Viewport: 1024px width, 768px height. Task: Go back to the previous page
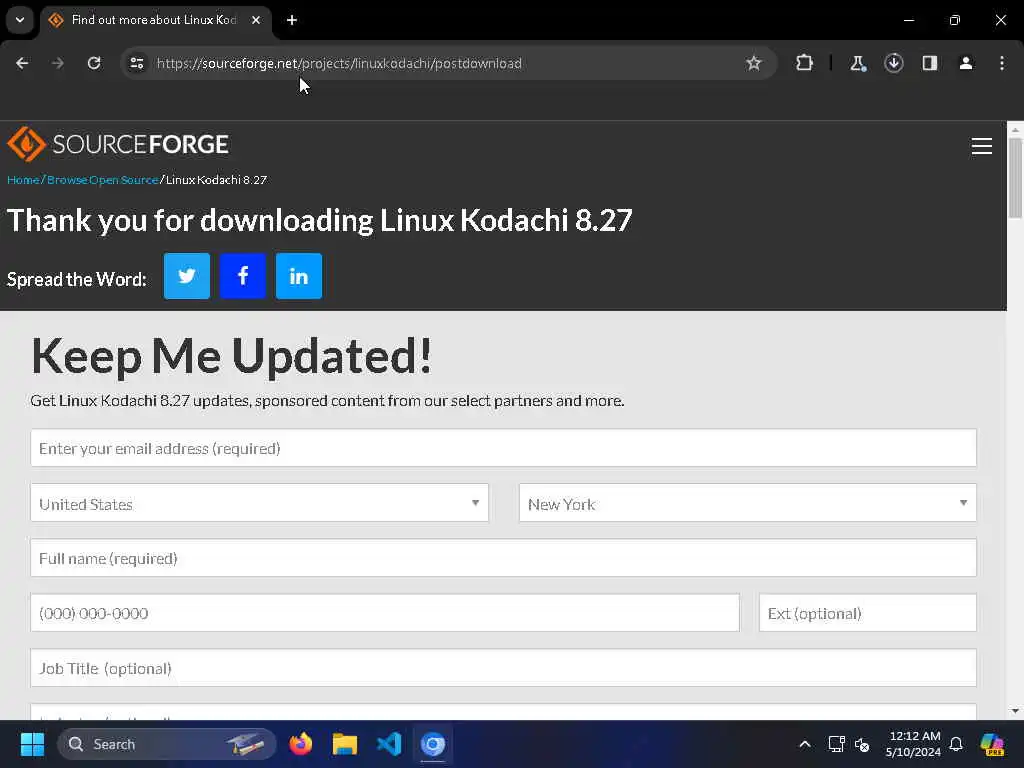pos(22,63)
